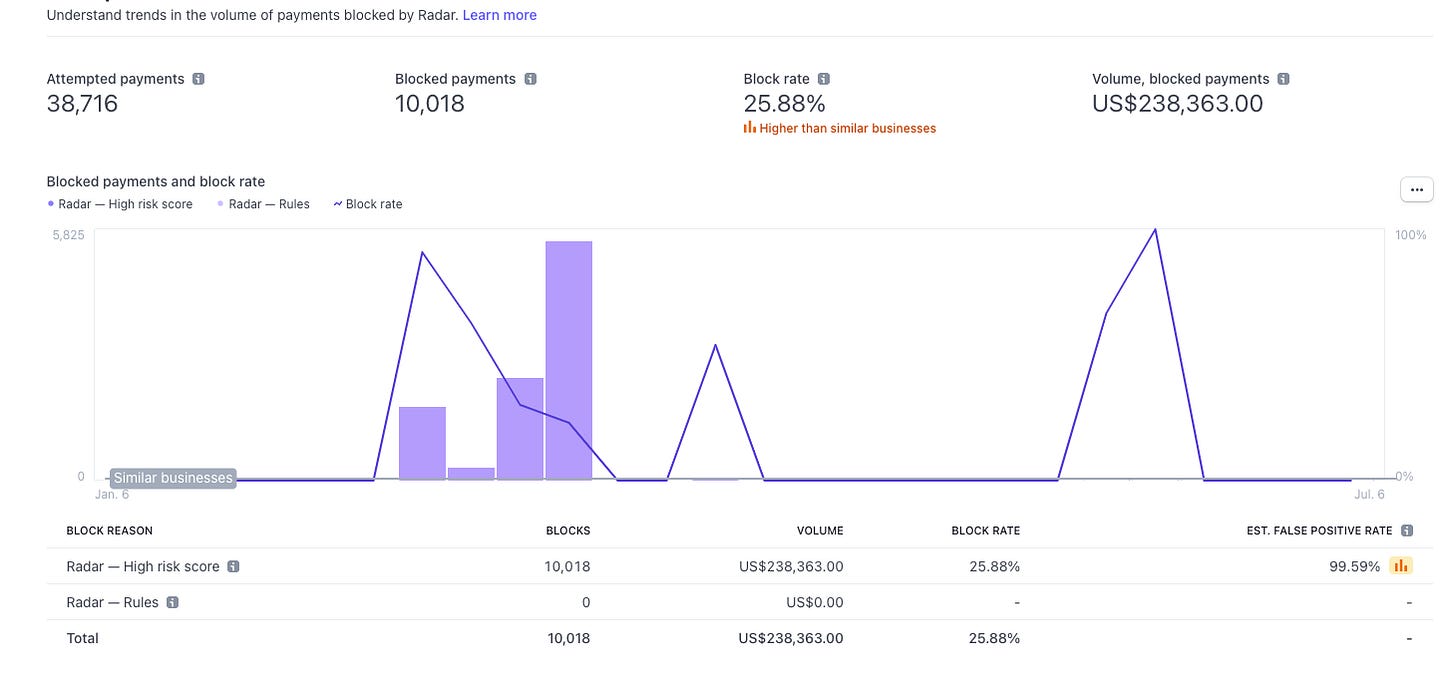1456x688 pixels.
Task: Click the orange comparison chart icon next to 99.59%
Action: coord(1401,565)
